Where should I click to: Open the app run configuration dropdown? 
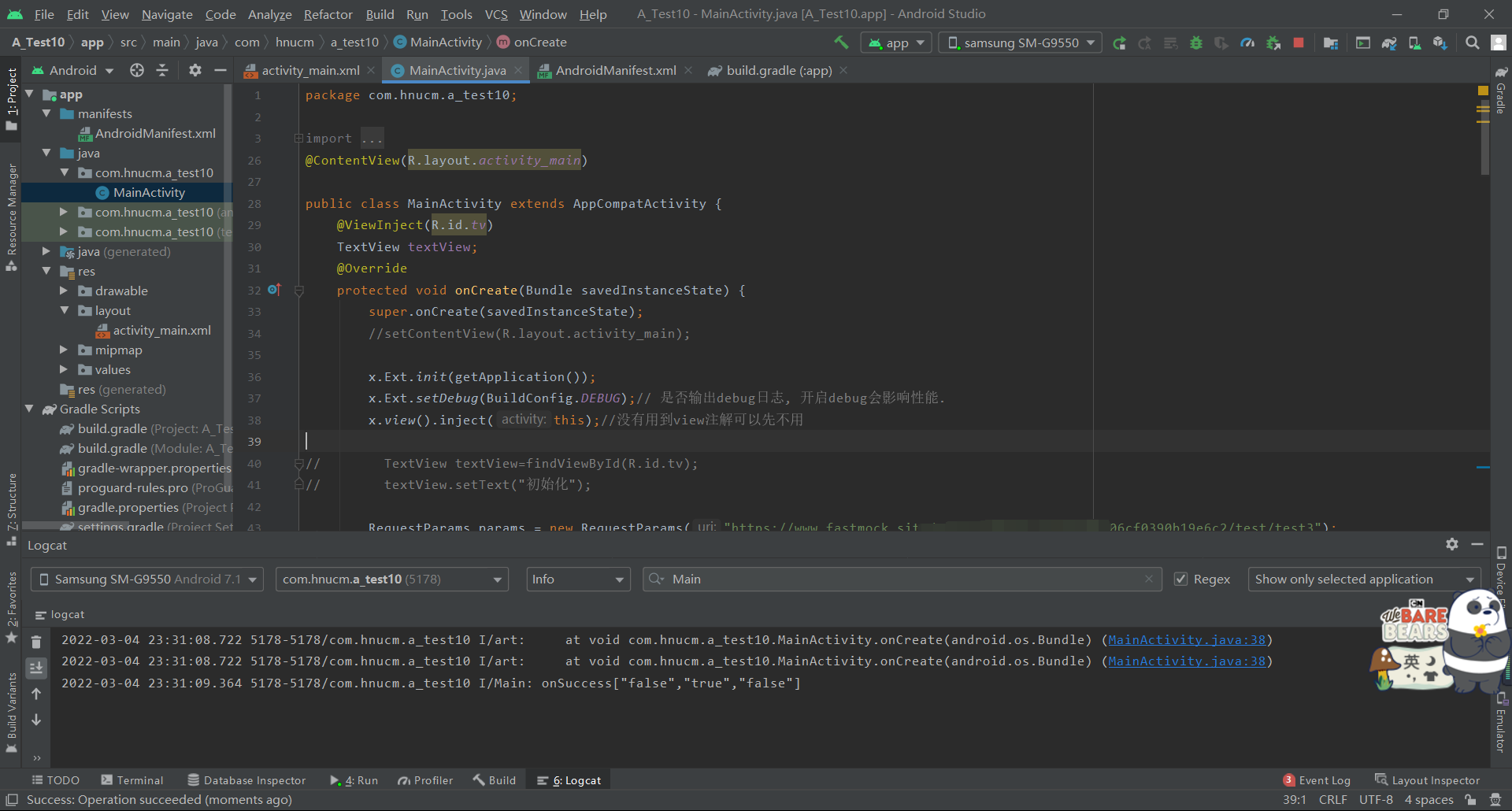896,43
